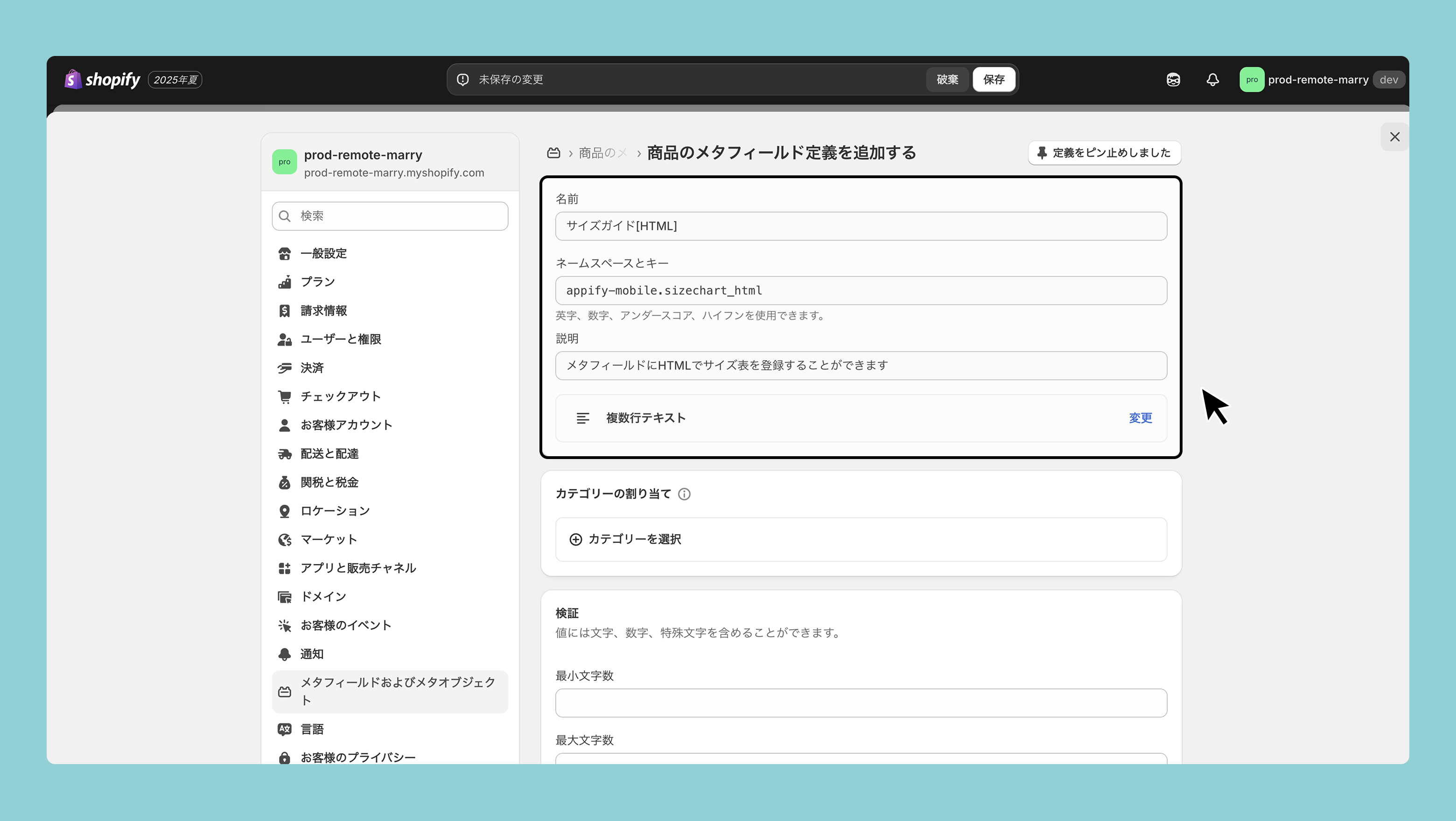
Task: Select チェックアウト in the sidebar
Action: (340, 396)
